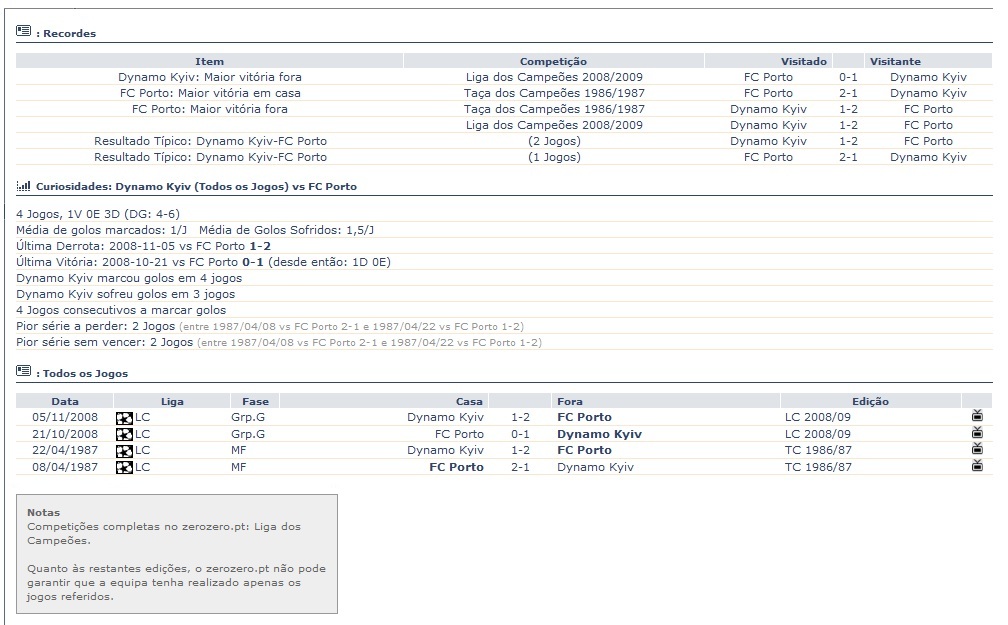Select bold FC Porto away team on 05/11/2008
The height and width of the screenshot is (625, 1008).
[x=584, y=417]
